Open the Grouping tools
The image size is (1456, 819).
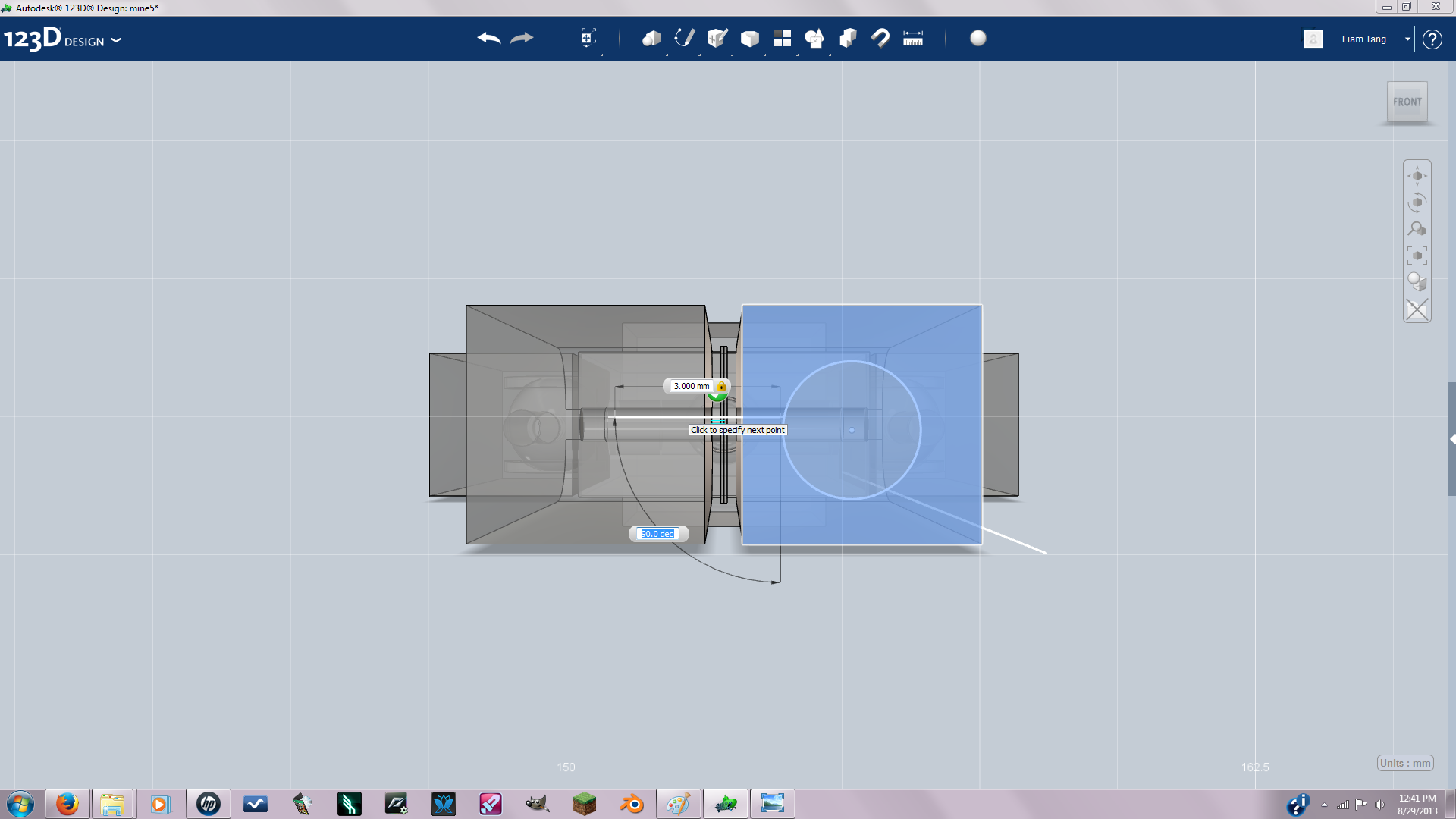pyautogui.click(x=814, y=38)
